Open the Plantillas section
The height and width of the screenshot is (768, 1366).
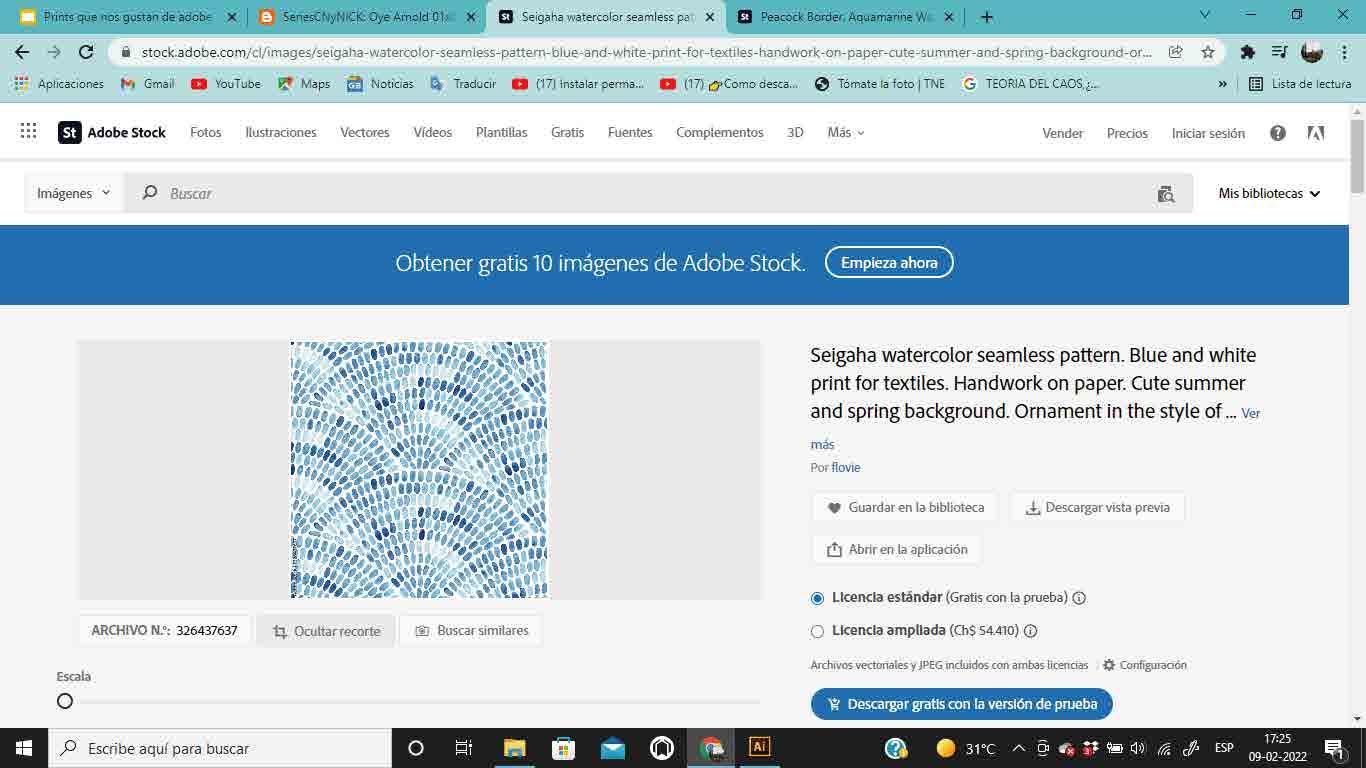tap(502, 132)
